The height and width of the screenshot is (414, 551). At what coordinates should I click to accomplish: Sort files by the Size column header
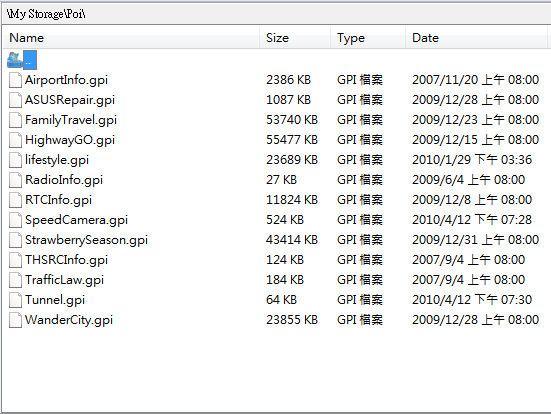coord(295,38)
